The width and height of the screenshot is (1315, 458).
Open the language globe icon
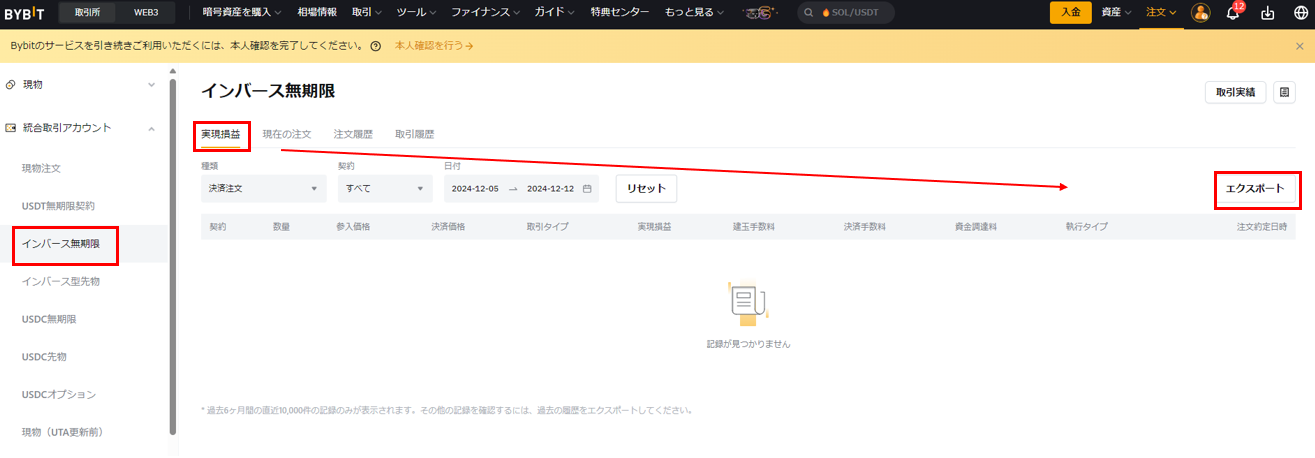tap(1300, 13)
